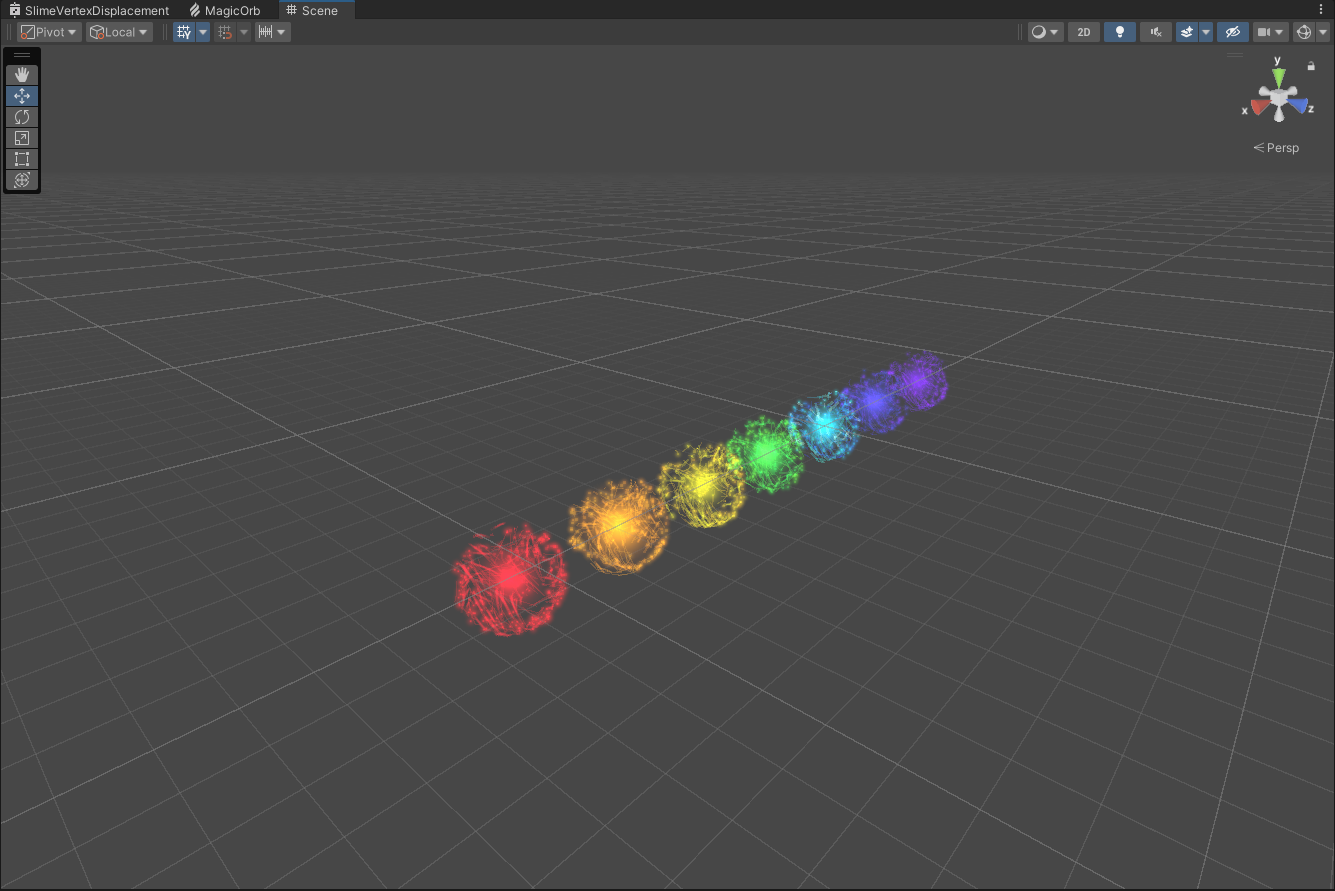Select the Scale tool
This screenshot has height=891, width=1335.
(x=22, y=138)
